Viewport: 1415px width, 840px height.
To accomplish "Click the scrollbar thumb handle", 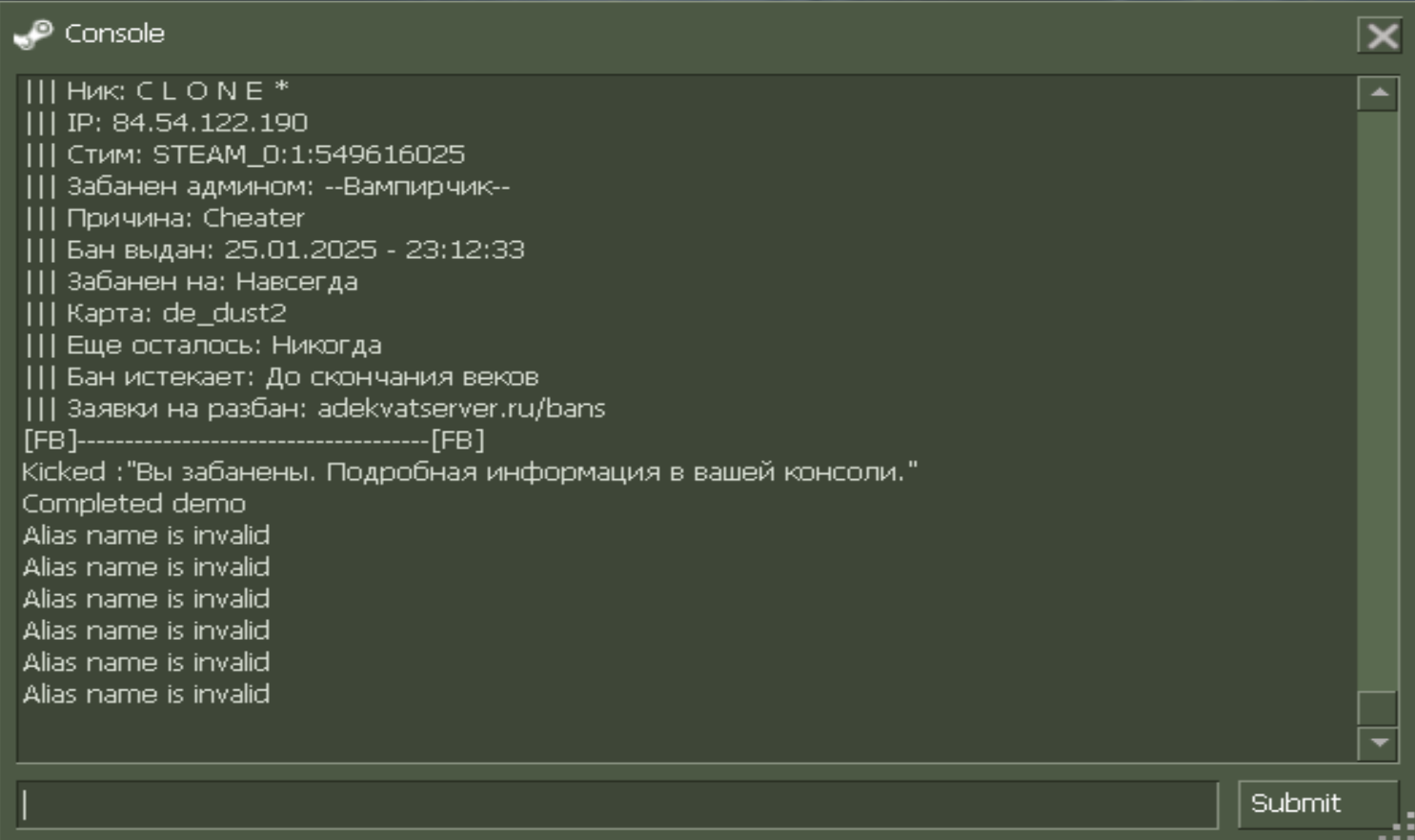I will (x=1378, y=708).
